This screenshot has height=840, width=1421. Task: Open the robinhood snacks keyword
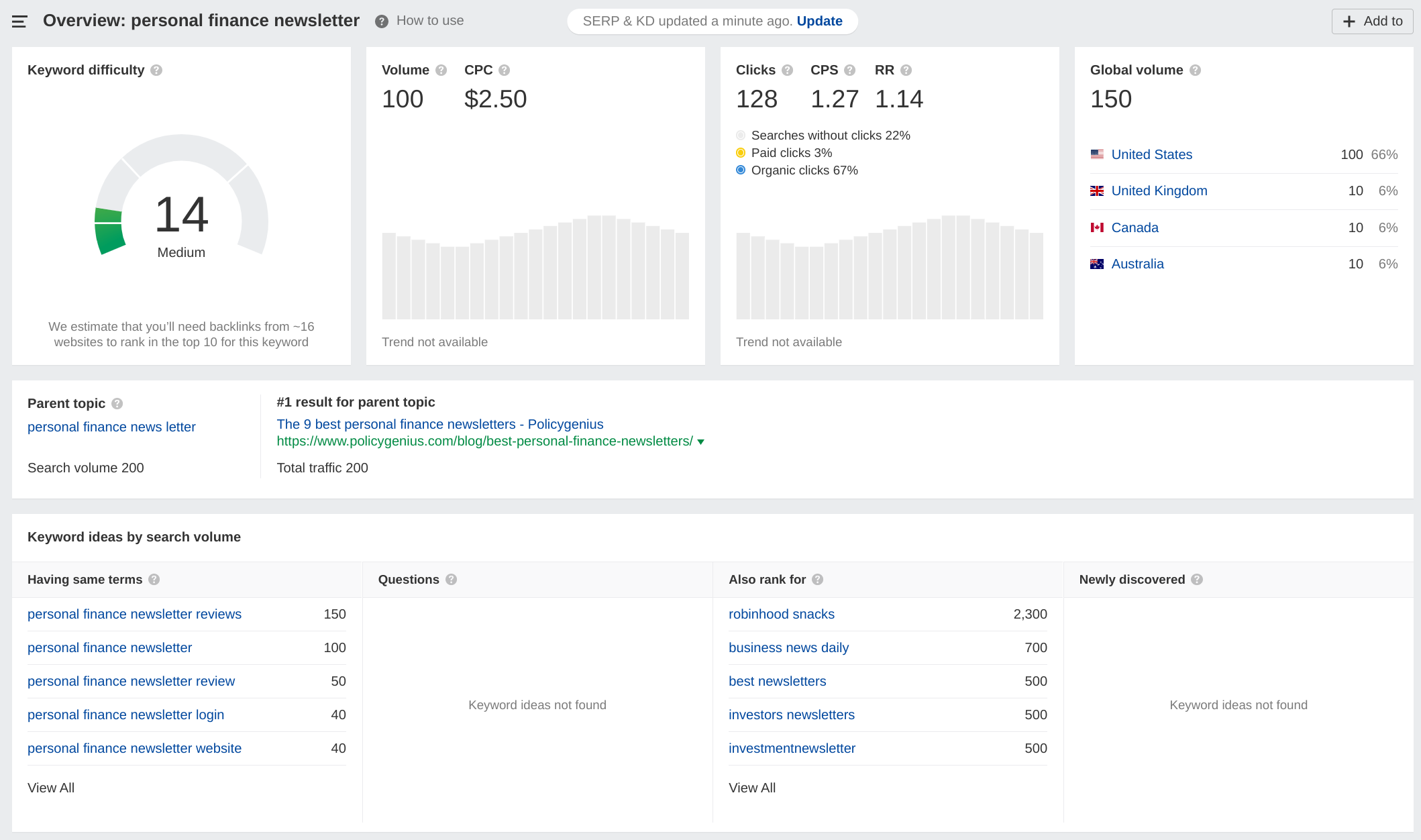click(782, 615)
